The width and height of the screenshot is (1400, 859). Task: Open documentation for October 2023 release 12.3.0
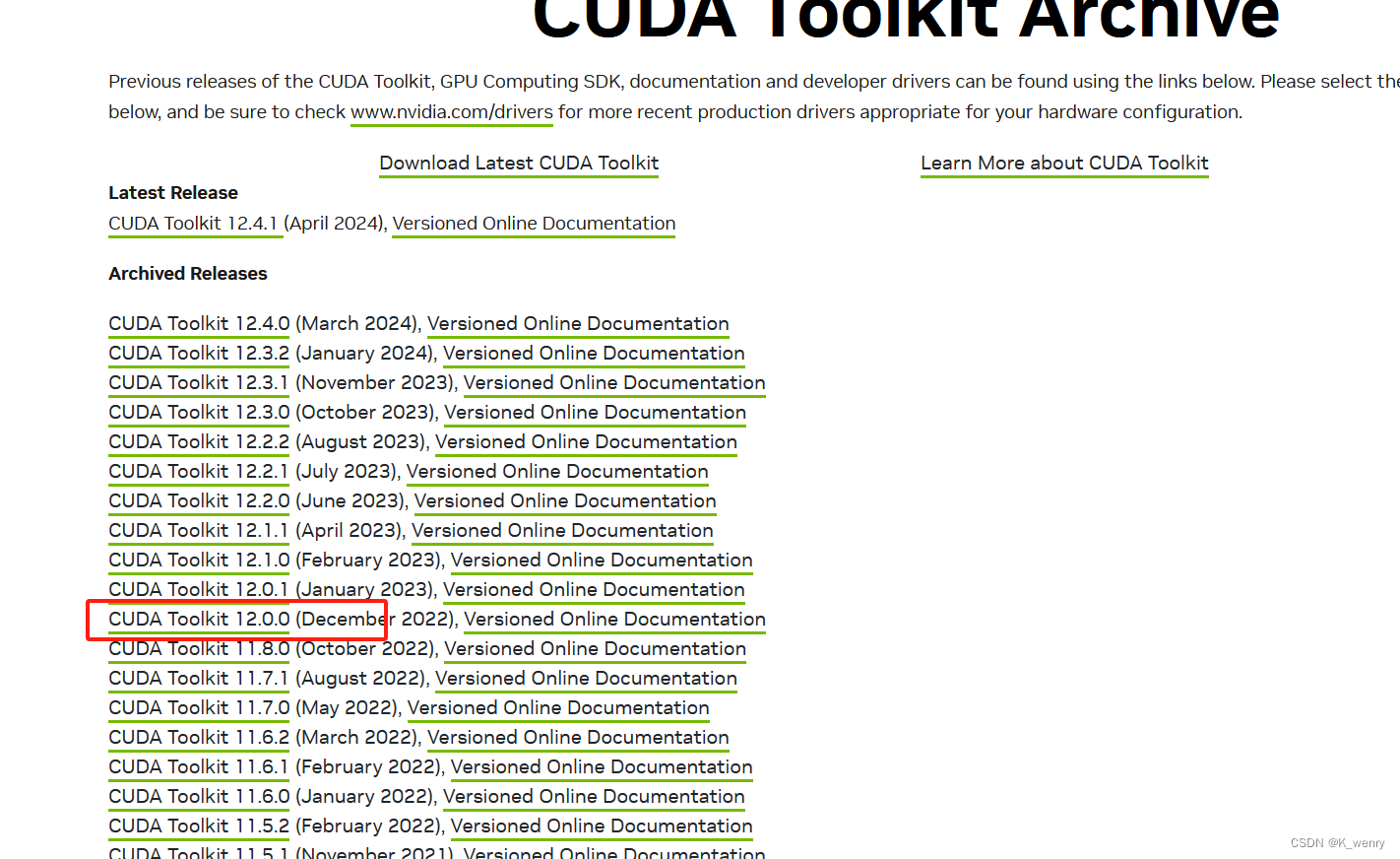[595, 413]
